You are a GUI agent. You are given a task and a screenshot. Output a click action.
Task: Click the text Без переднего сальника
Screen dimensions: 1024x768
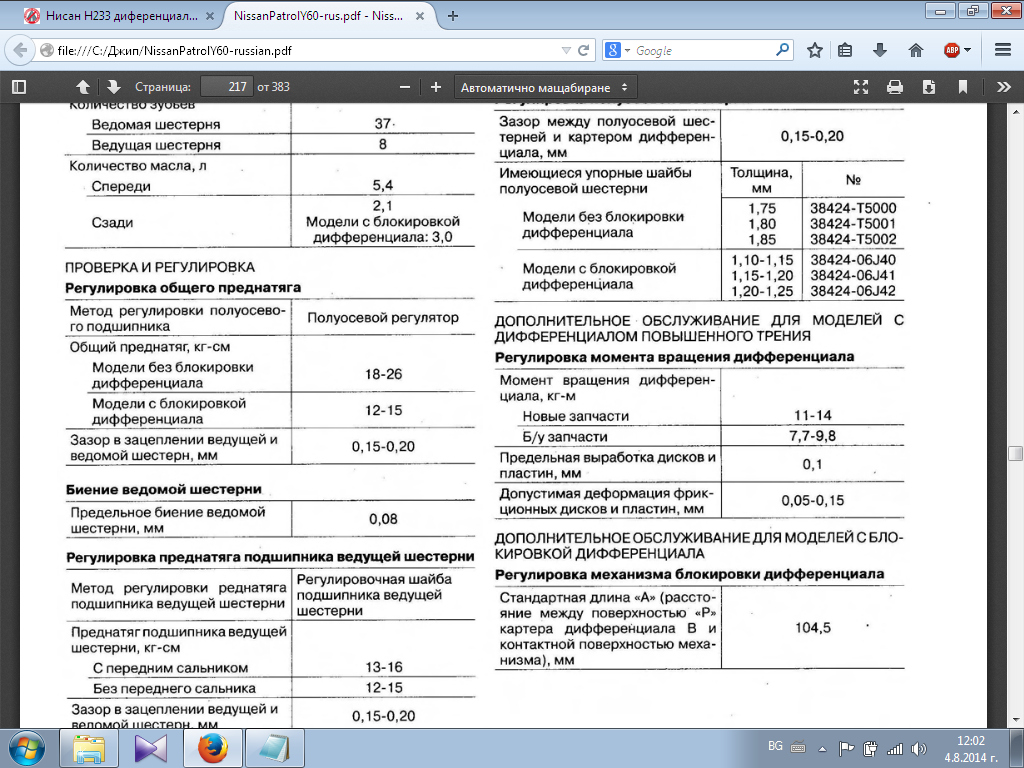(174, 688)
